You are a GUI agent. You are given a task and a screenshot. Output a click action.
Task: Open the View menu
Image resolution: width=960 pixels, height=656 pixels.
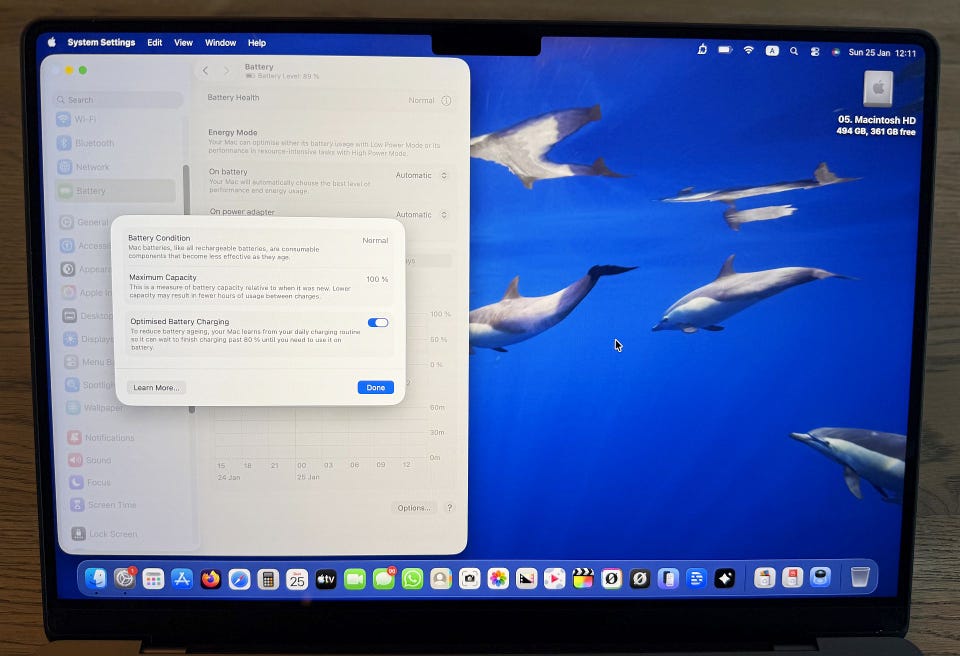point(183,43)
